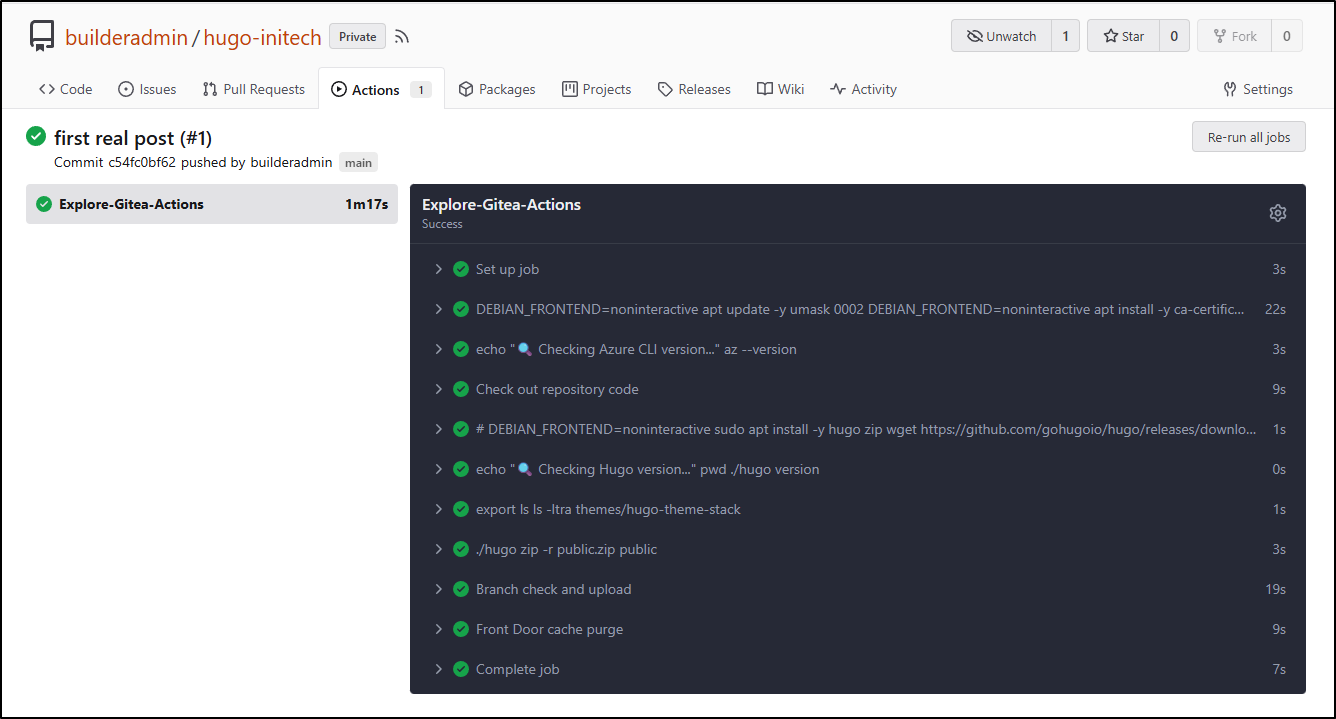1336x719 pixels.
Task: Click the RSS feed icon
Action: tap(402, 37)
